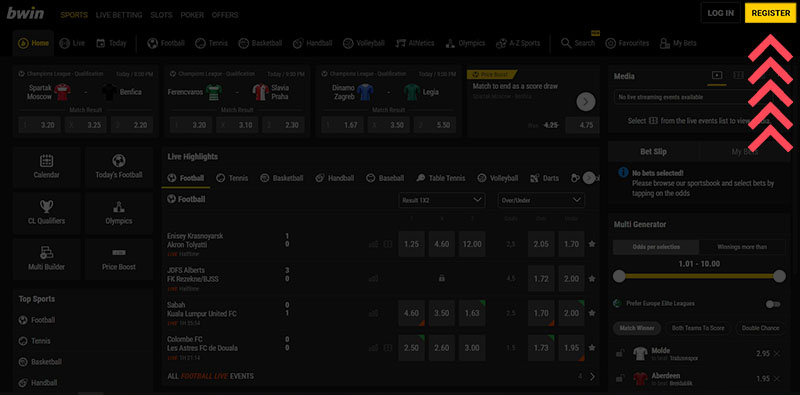
Task: Open Tennis in Top Sports list
Action: [x=35, y=341]
